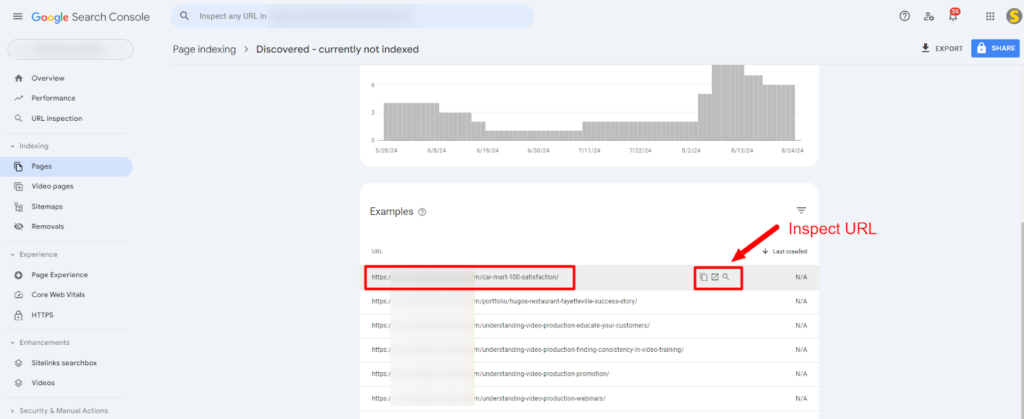Image resolution: width=1024 pixels, height=419 pixels.
Task: Click the Google Search Console logo
Action: [x=90, y=16]
